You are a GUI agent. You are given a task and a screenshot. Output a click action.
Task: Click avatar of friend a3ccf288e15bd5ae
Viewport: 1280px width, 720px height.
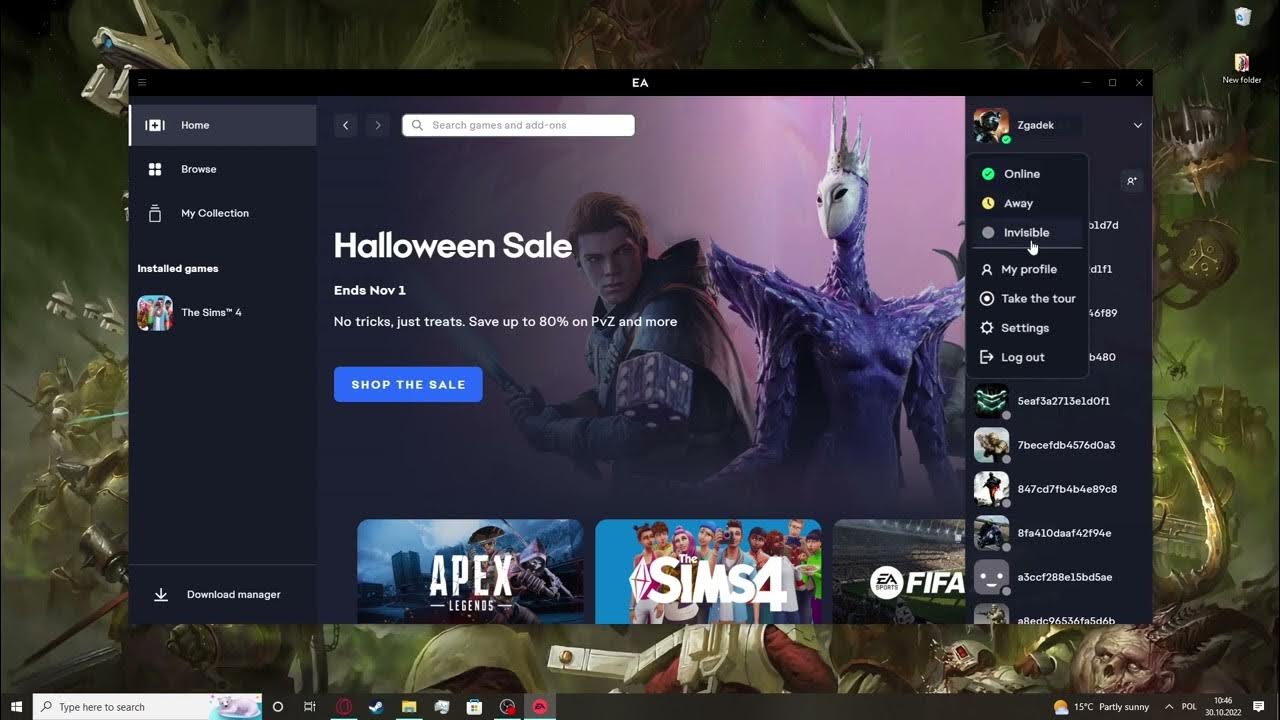tap(991, 577)
